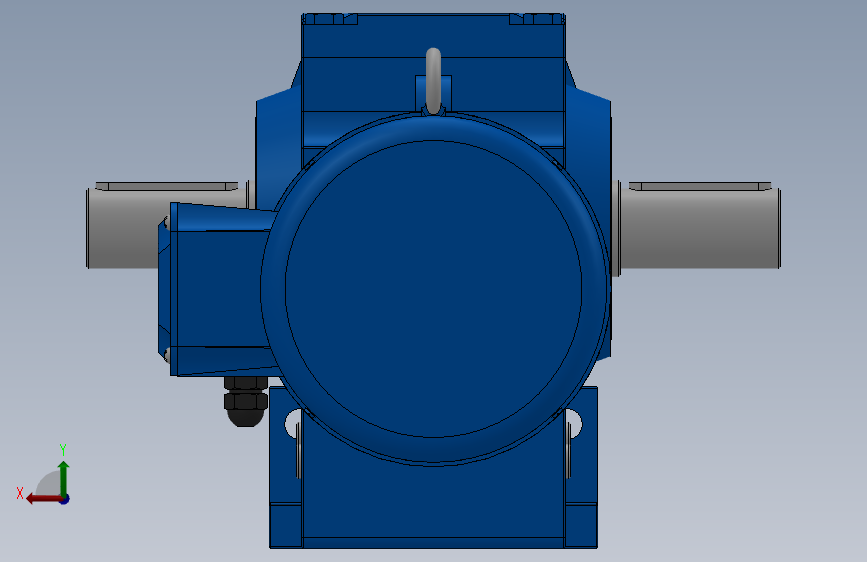Click the green Y axis arrow of triad
The width and height of the screenshot is (867, 562).
64,478
